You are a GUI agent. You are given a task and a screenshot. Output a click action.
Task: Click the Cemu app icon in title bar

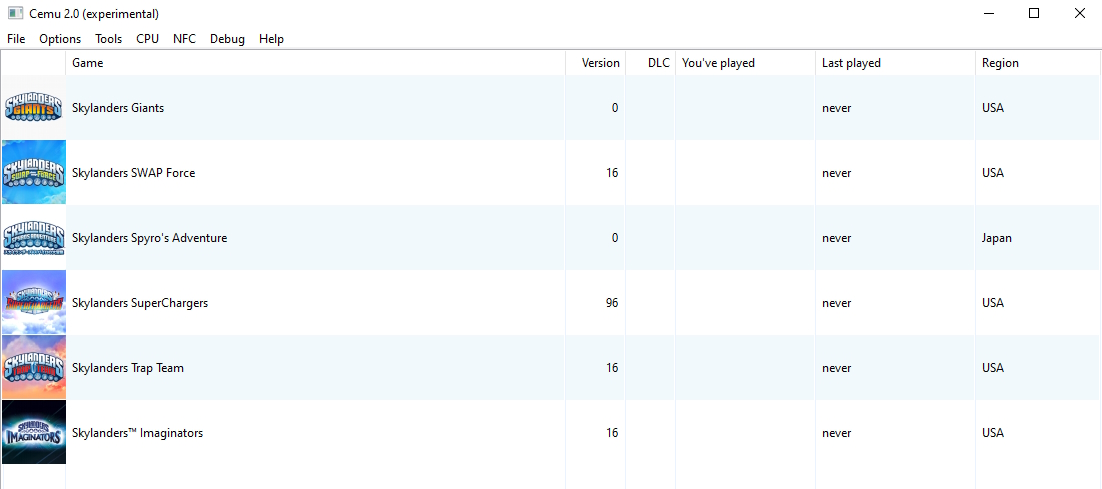click(x=15, y=13)
